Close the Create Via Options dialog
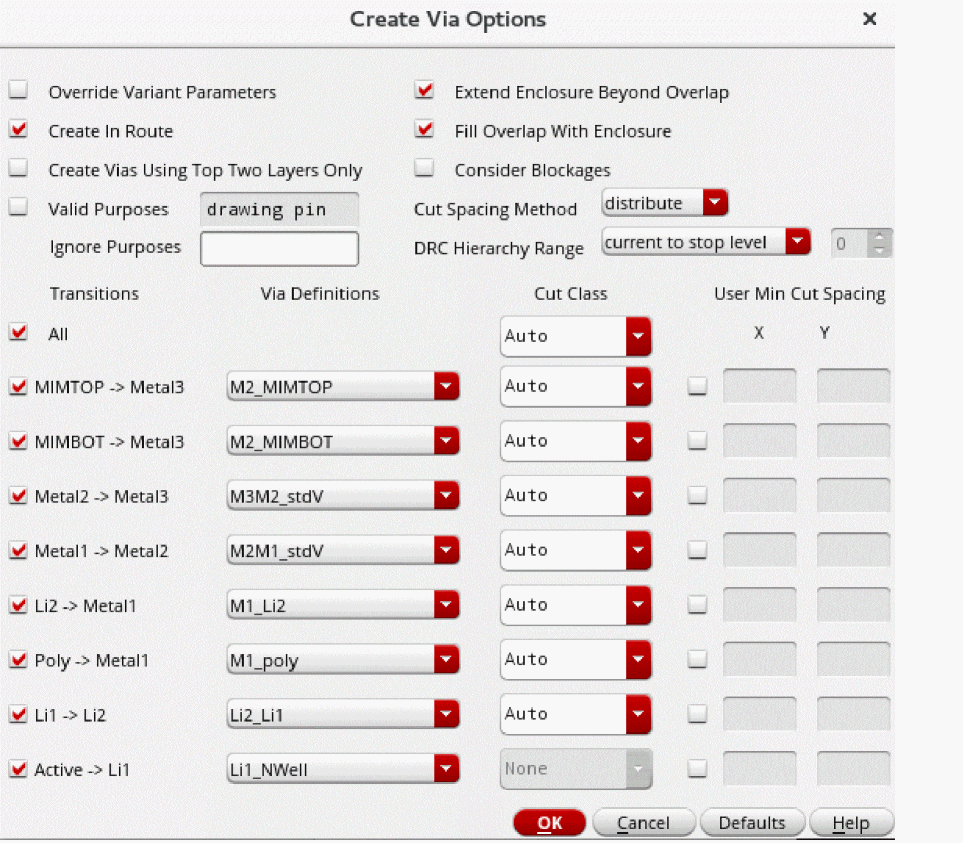 click(869, 19)
